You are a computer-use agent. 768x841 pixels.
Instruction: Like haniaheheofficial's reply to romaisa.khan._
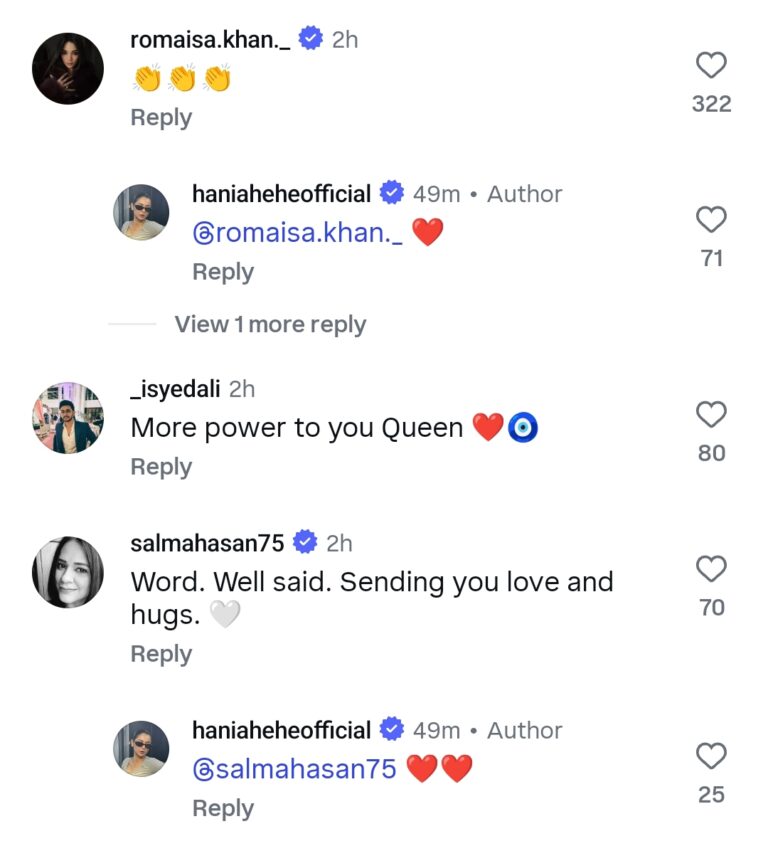[711, 220]
